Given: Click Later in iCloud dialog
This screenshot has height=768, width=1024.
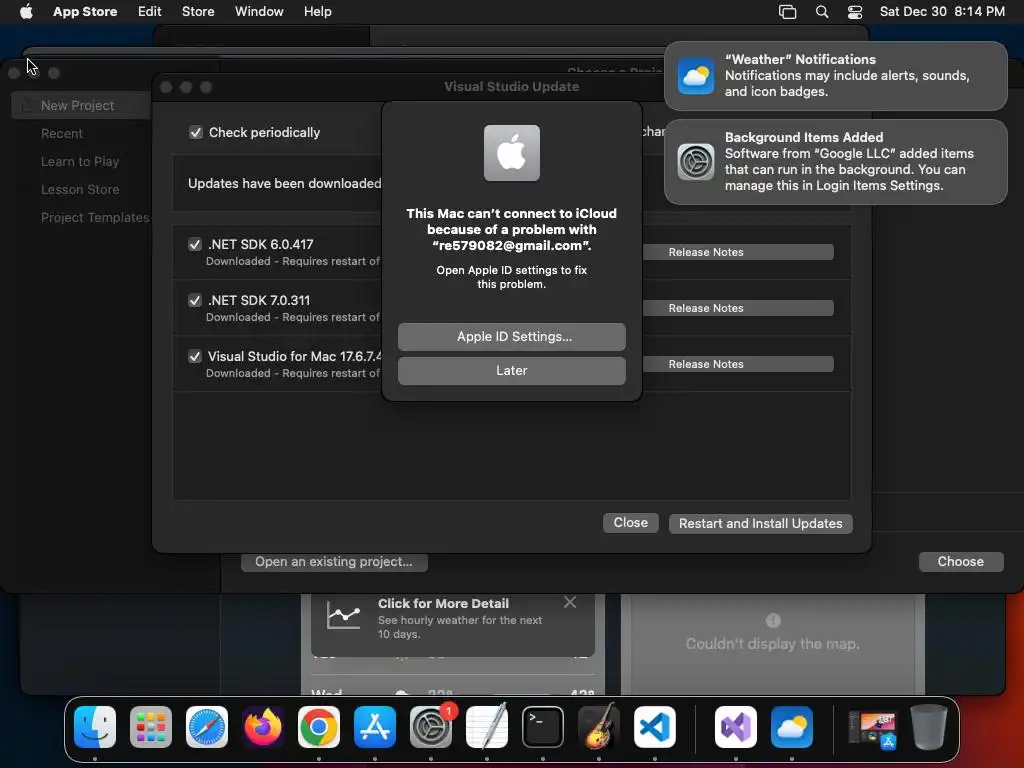Looking at the screenshot, I should [512, 371].
